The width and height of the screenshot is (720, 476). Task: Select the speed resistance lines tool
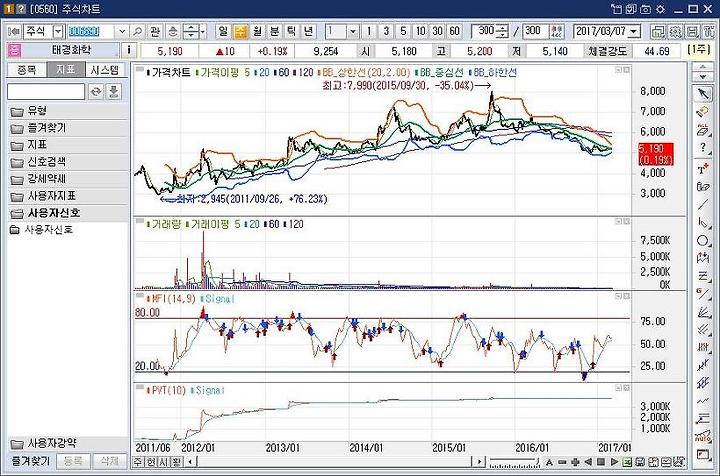703,330
